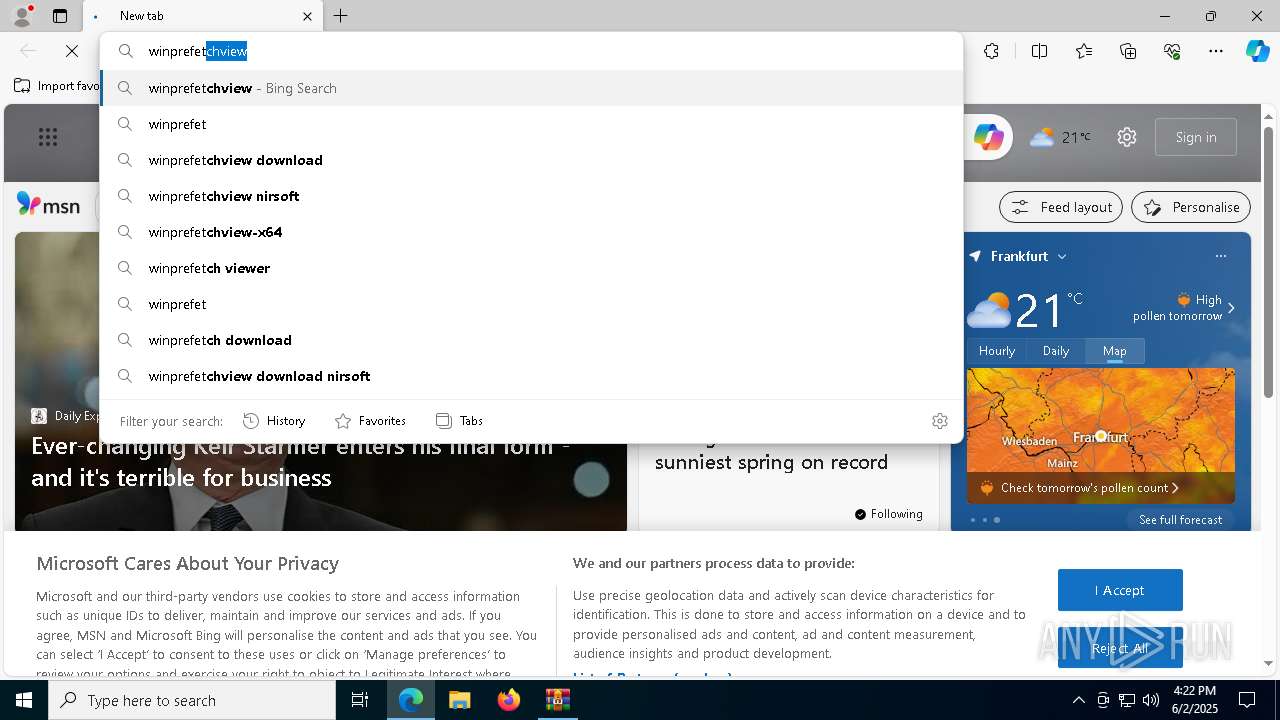
Task: Open WinRAR taskbar icon
Action: coord(557,700)
